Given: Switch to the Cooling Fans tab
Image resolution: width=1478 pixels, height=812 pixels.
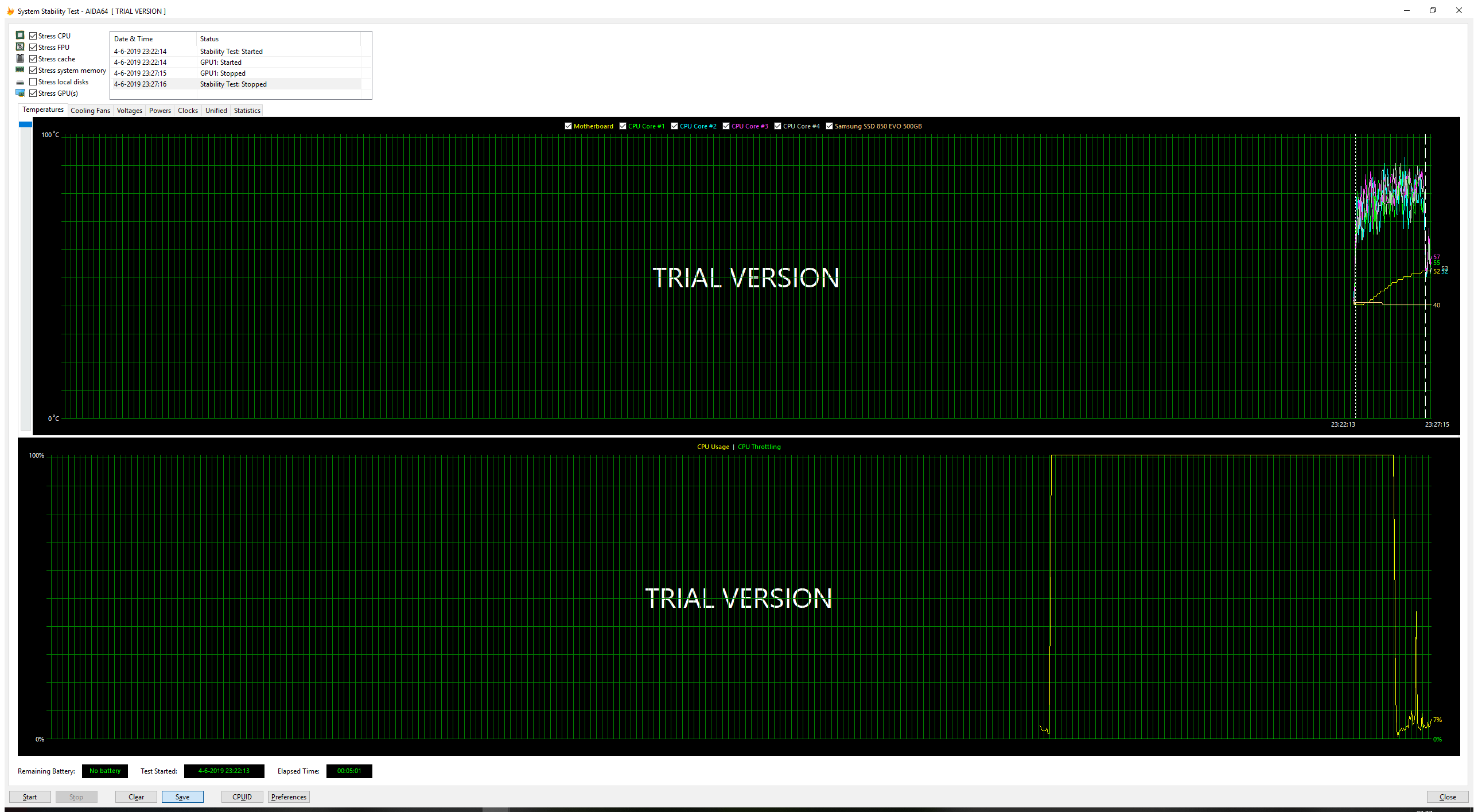Looking at the screenshot, I should (90, 111).
